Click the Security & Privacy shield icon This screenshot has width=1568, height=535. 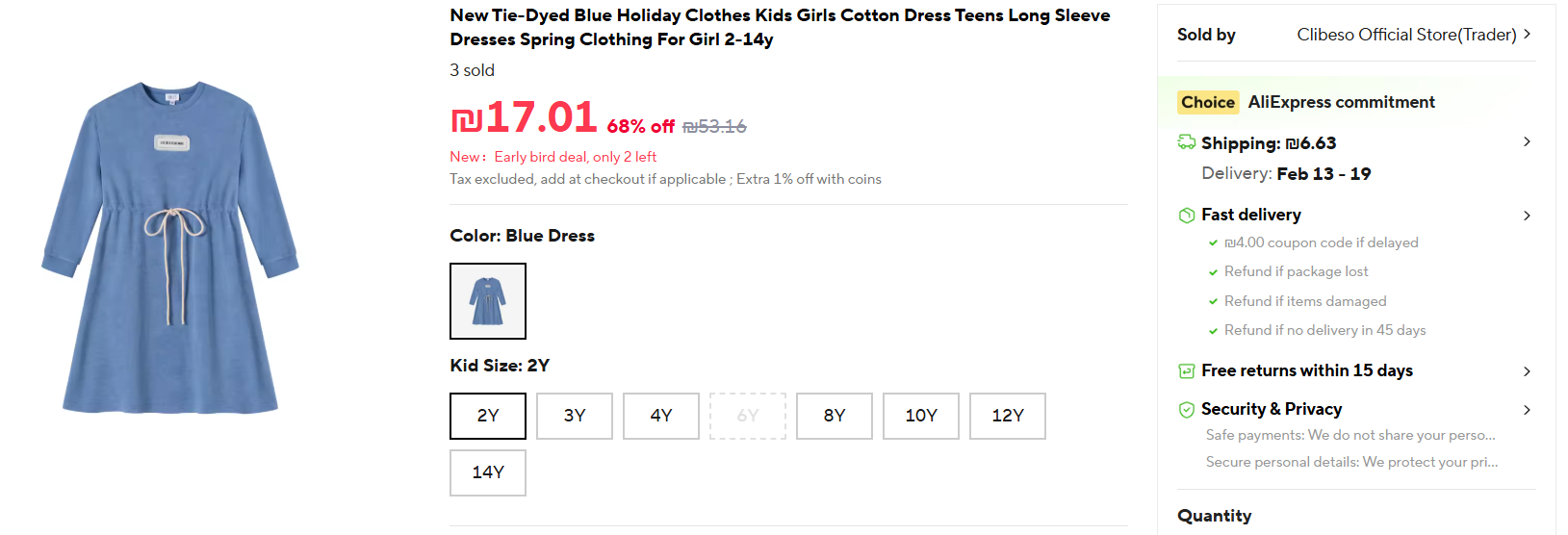click(1187, 410)
